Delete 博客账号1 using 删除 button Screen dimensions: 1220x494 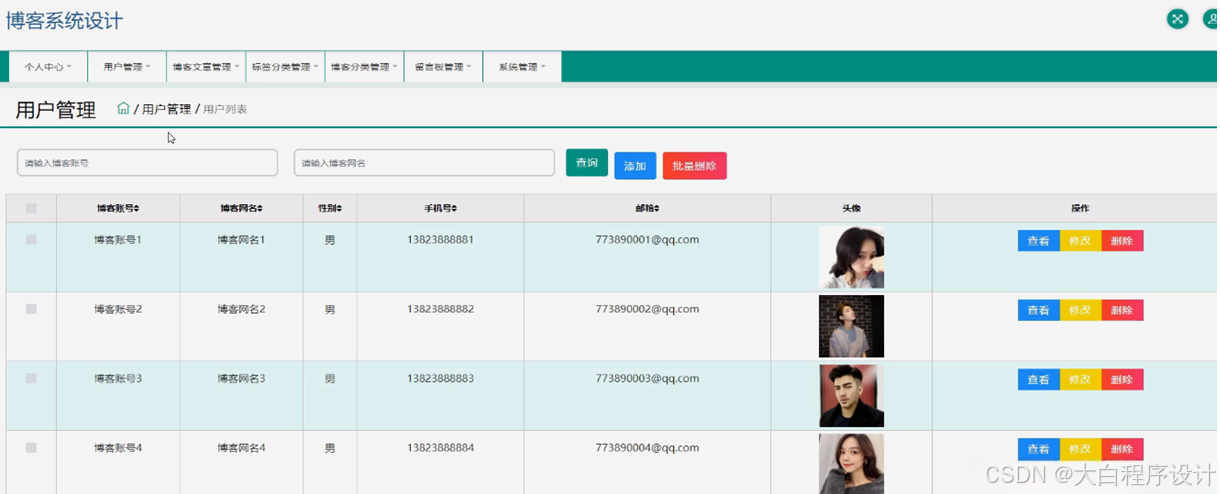tap(1122, 241)
